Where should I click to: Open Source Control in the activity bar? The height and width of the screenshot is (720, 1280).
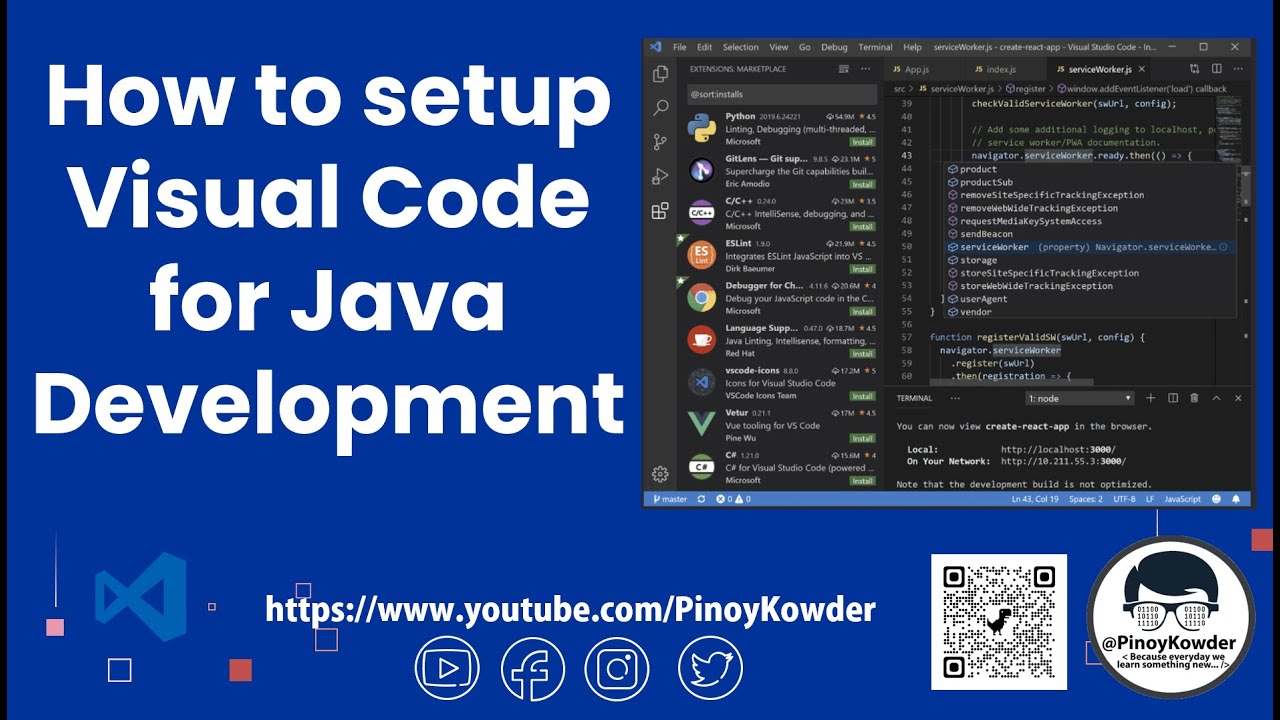pos(660,142)
